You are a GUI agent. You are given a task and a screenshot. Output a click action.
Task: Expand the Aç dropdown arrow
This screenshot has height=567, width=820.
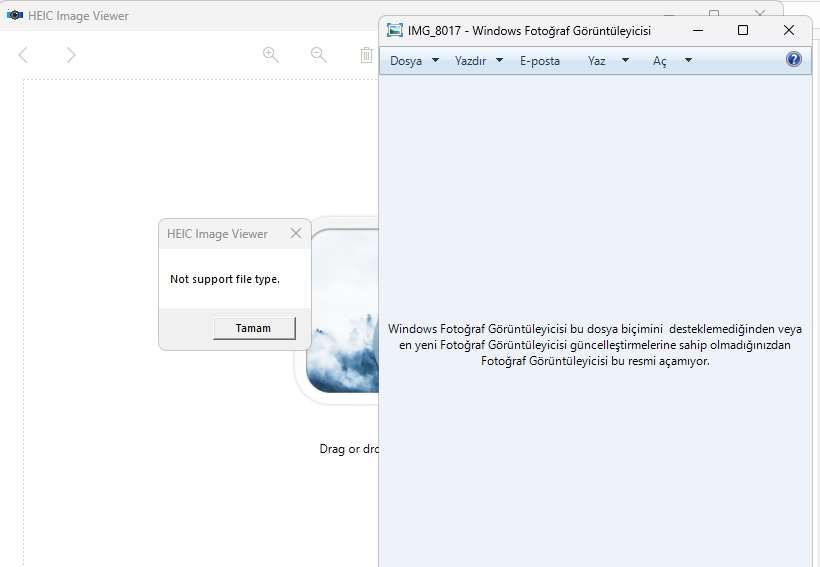pyautogui.click(x=688, y=61)
